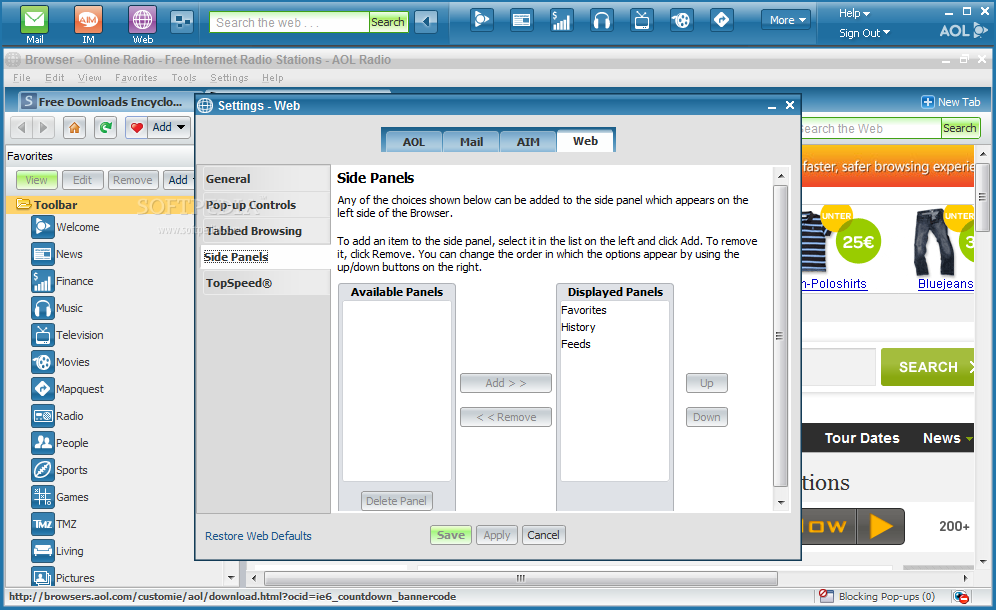This screenshot has width=996, height=610.
Task: Switch to the Mail settings tab
Action: tap(471, 142)
